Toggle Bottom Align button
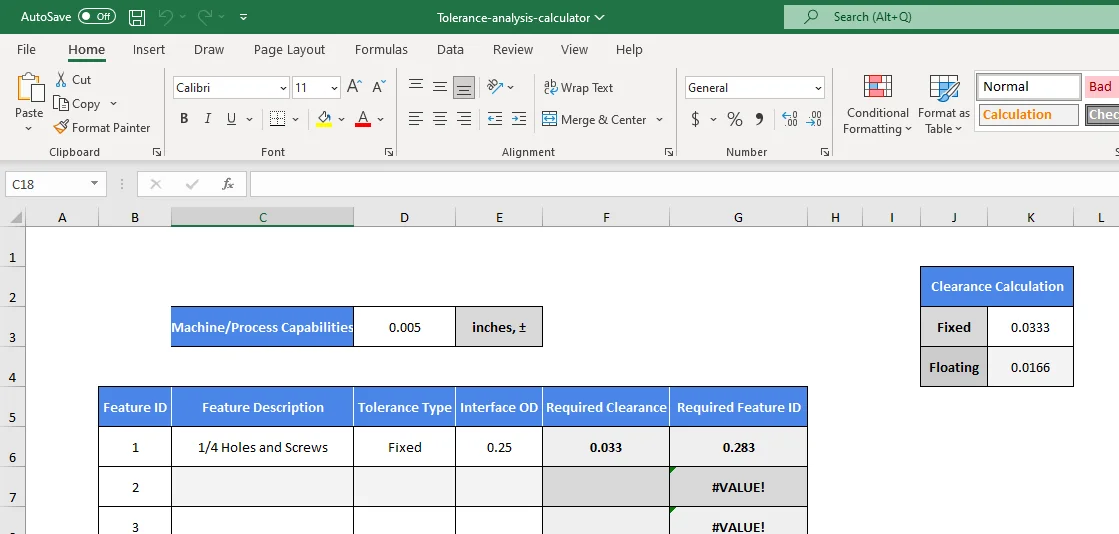Image resolution: width=1119 pixels, height=534 pixels. click(x=465, y=87)
